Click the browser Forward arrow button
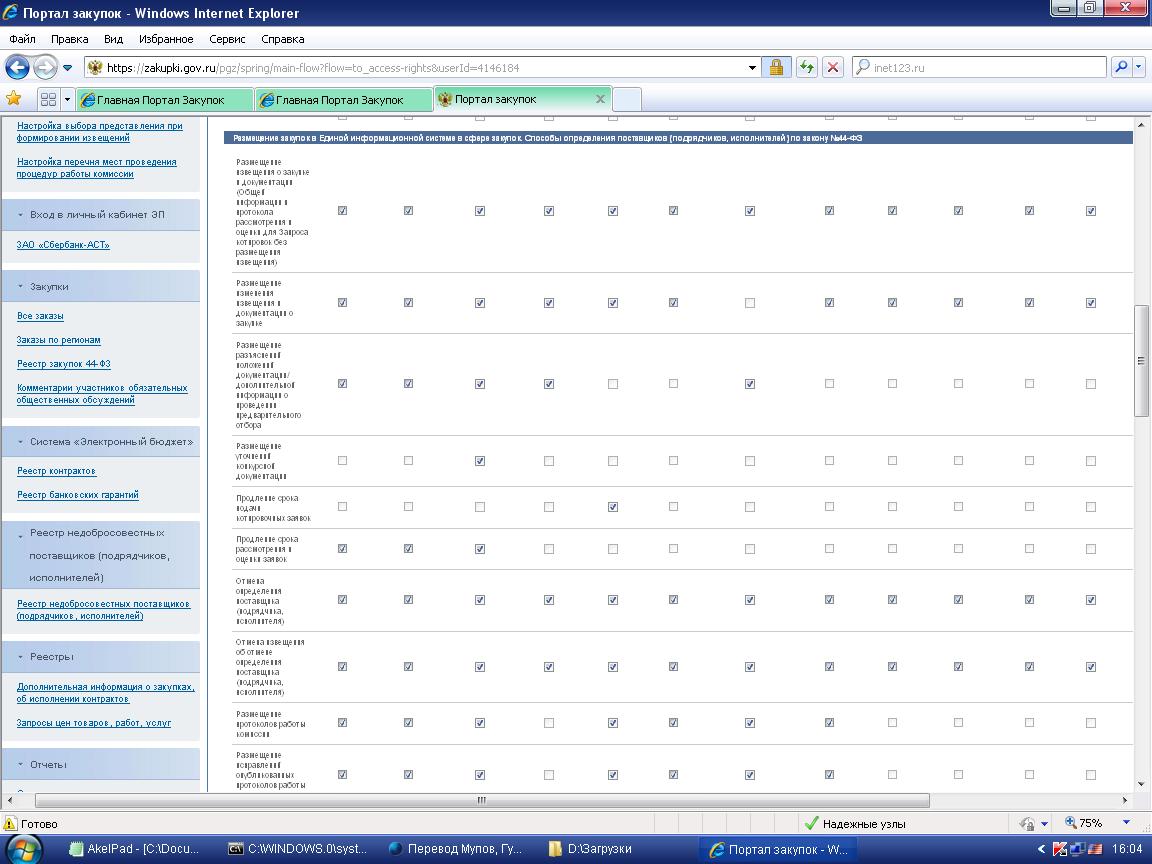This screenshot has width=1152, height=864. pos(44,67)
